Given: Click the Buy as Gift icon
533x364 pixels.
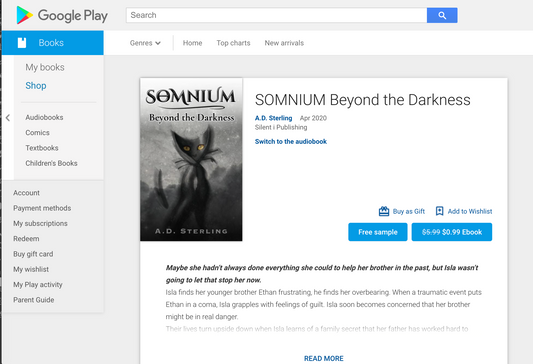Looking at the screenshot, I should tap(384, 211).
